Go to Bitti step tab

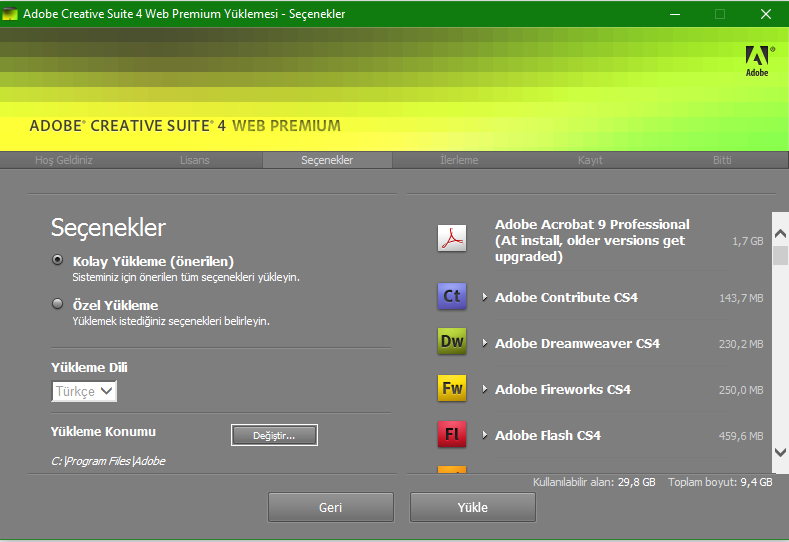722,160
